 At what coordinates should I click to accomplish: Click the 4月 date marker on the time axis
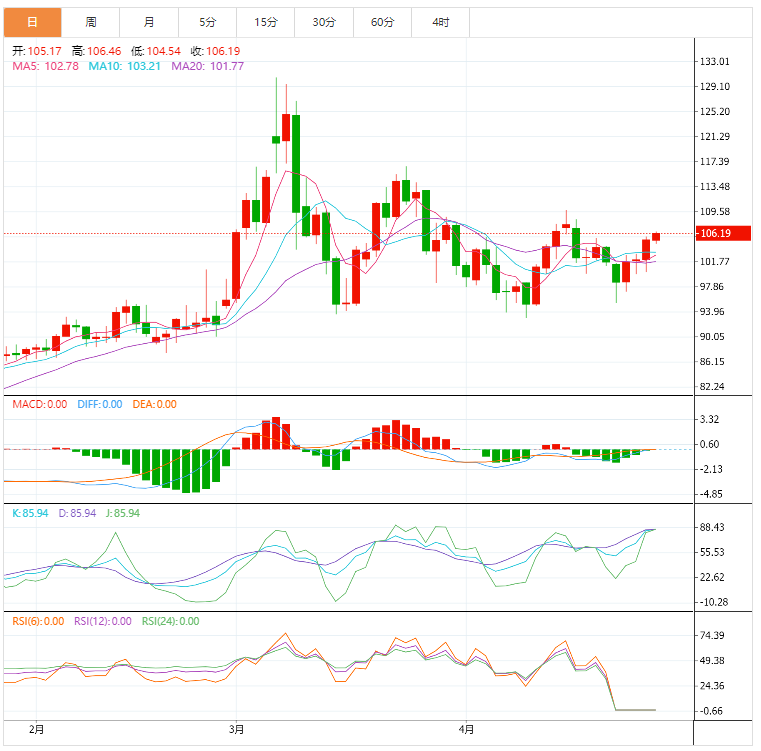point(467,730)
